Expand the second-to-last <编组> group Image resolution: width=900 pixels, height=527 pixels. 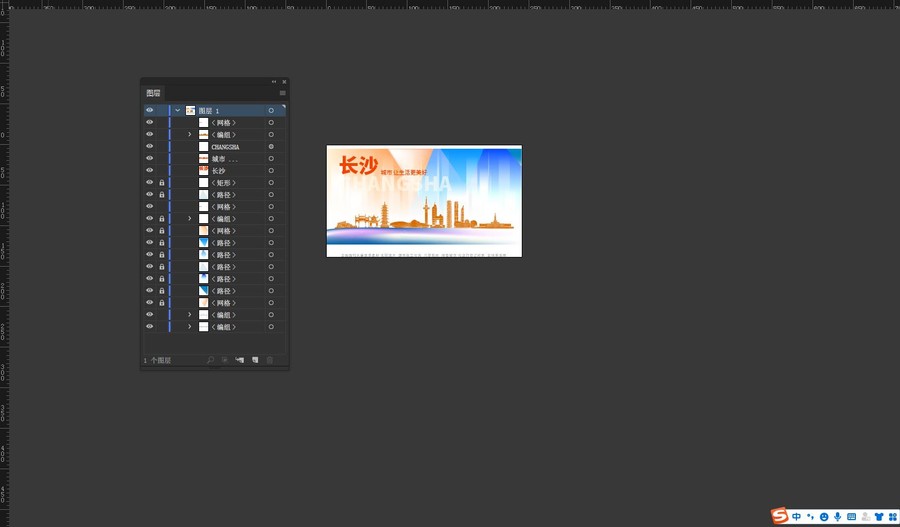click(x=189, y=315)
